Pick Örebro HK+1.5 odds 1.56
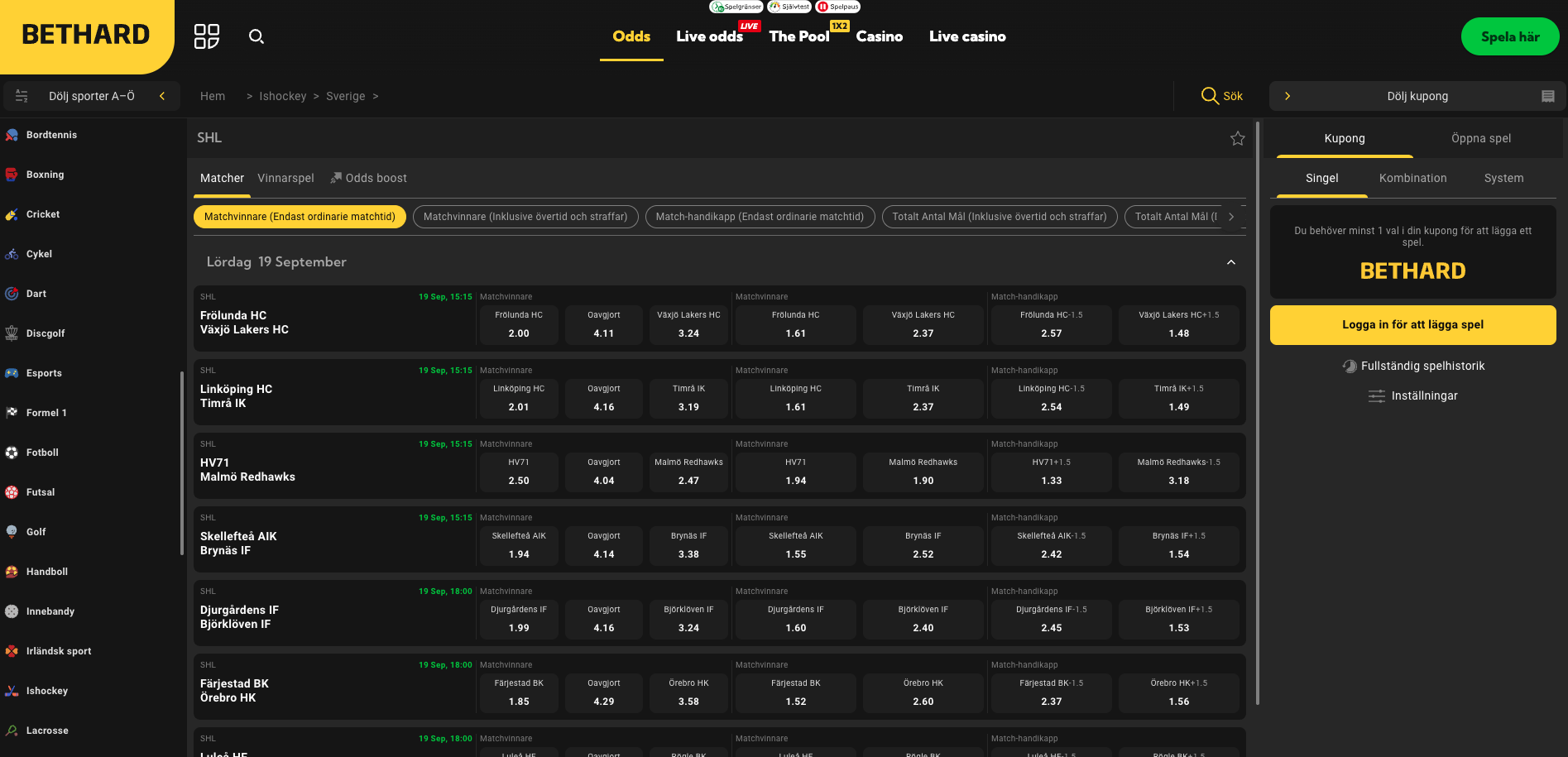This screenshot has height=757, width=1568. [x=1178, y=692]
